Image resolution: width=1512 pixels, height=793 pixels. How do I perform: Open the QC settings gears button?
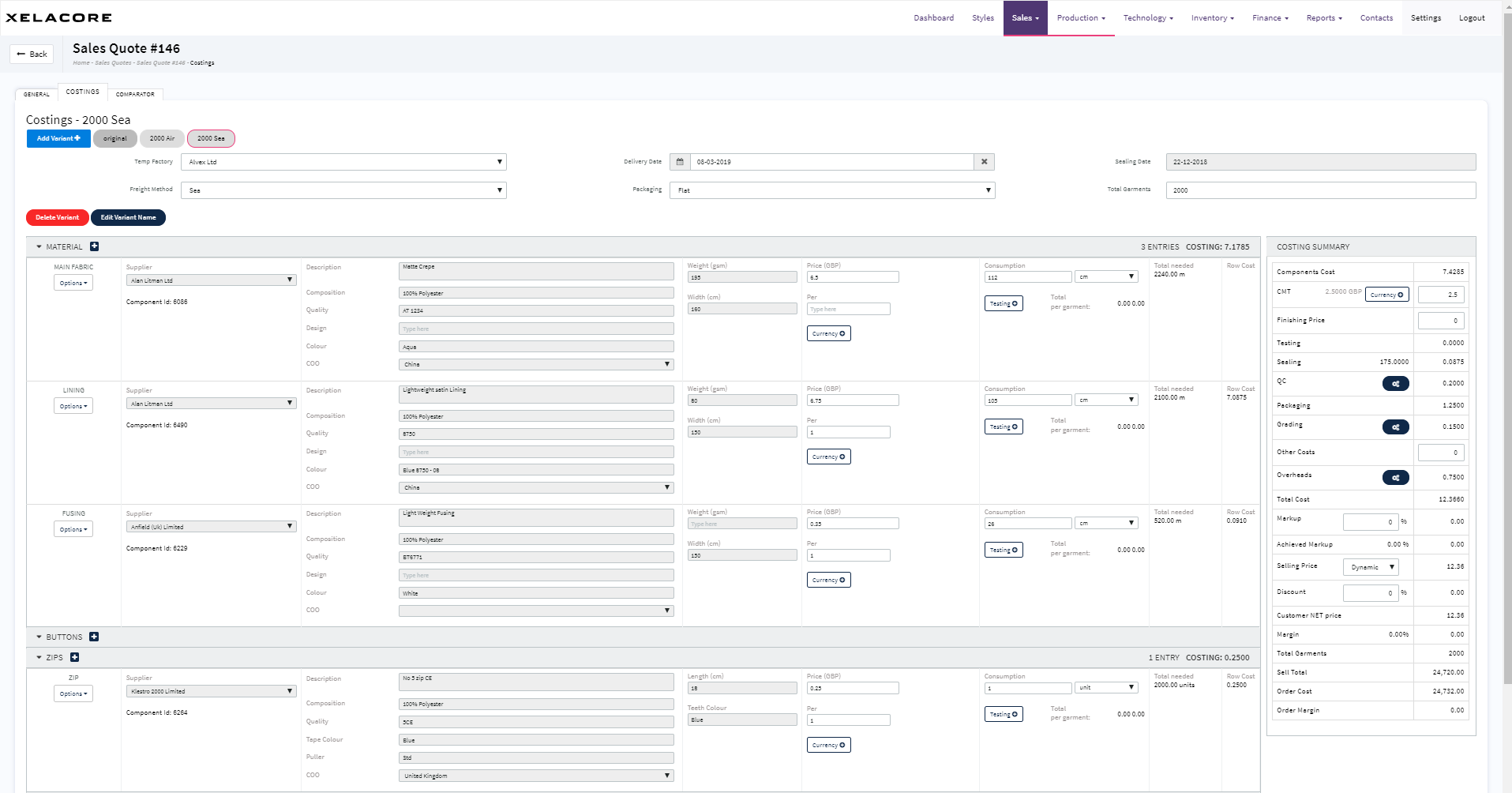point(1395,384)
